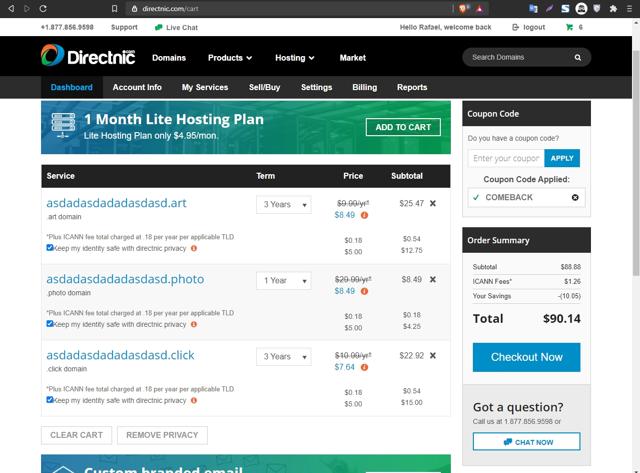This screenshot has height=473, width=640.
Task: Uncheck directnic privacy for the .click domain
Action: pos(50,400)
